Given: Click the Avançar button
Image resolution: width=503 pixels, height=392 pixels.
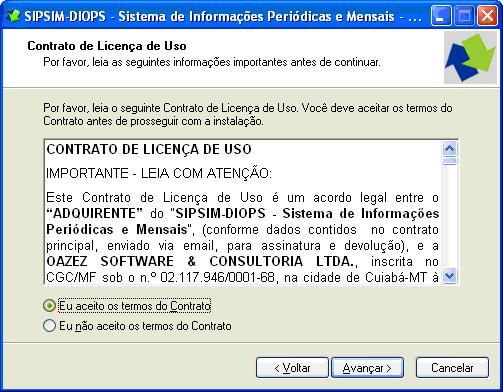Looking at the screenshot, I should [367, 368].
